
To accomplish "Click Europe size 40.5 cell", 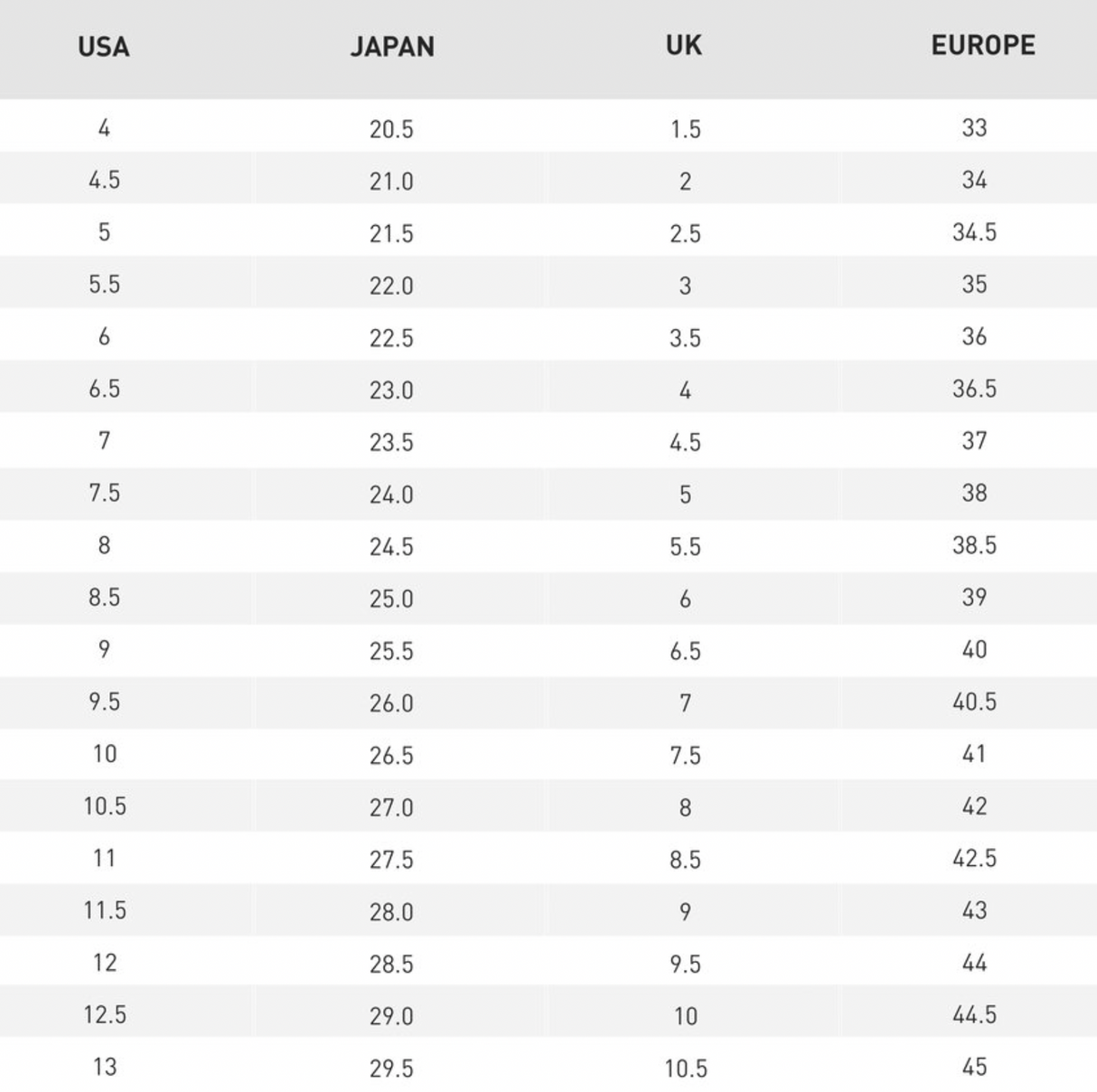I will (x=974, y=701).
